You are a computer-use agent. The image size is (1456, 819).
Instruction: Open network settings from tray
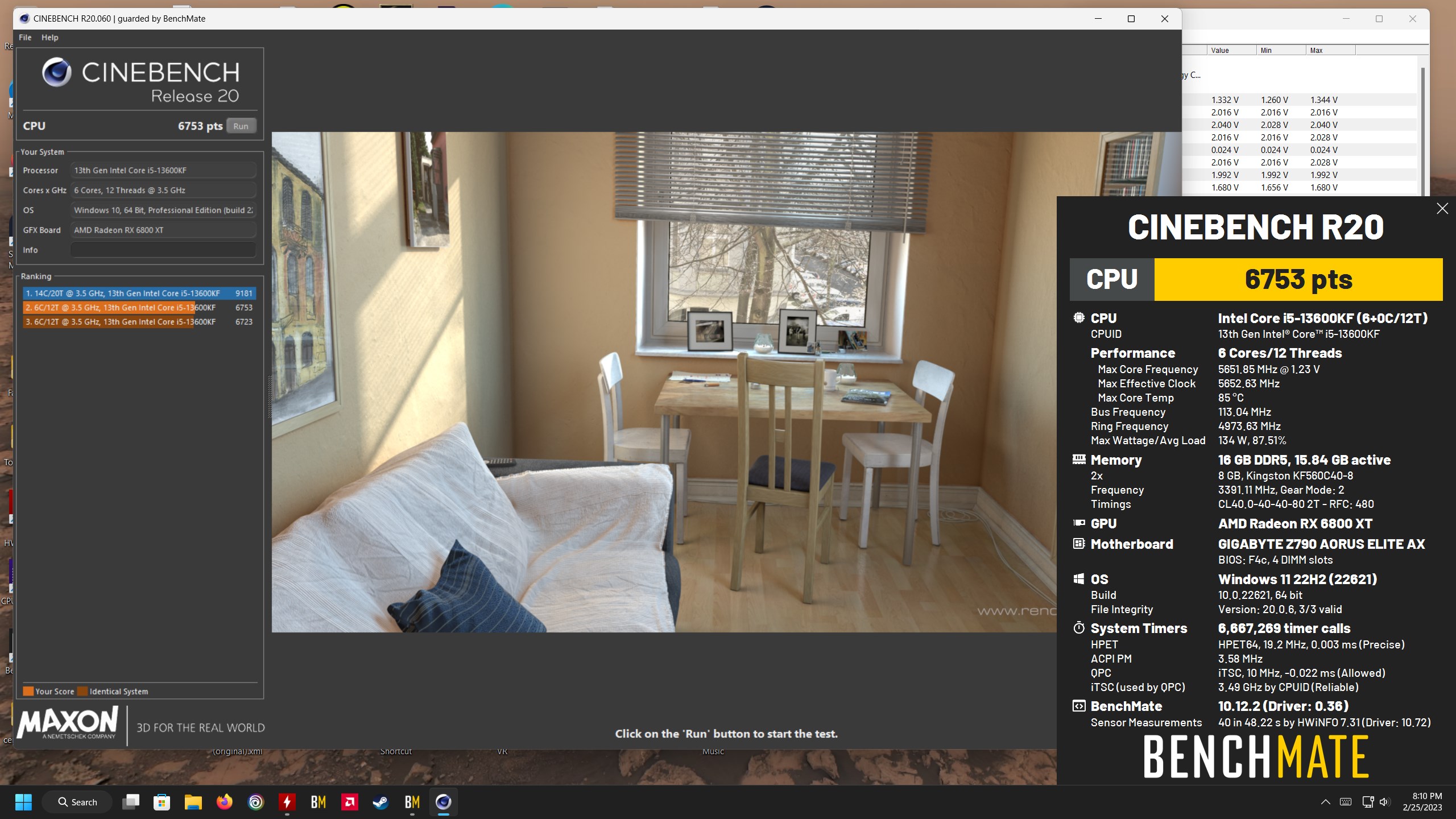pos(1368,802)
